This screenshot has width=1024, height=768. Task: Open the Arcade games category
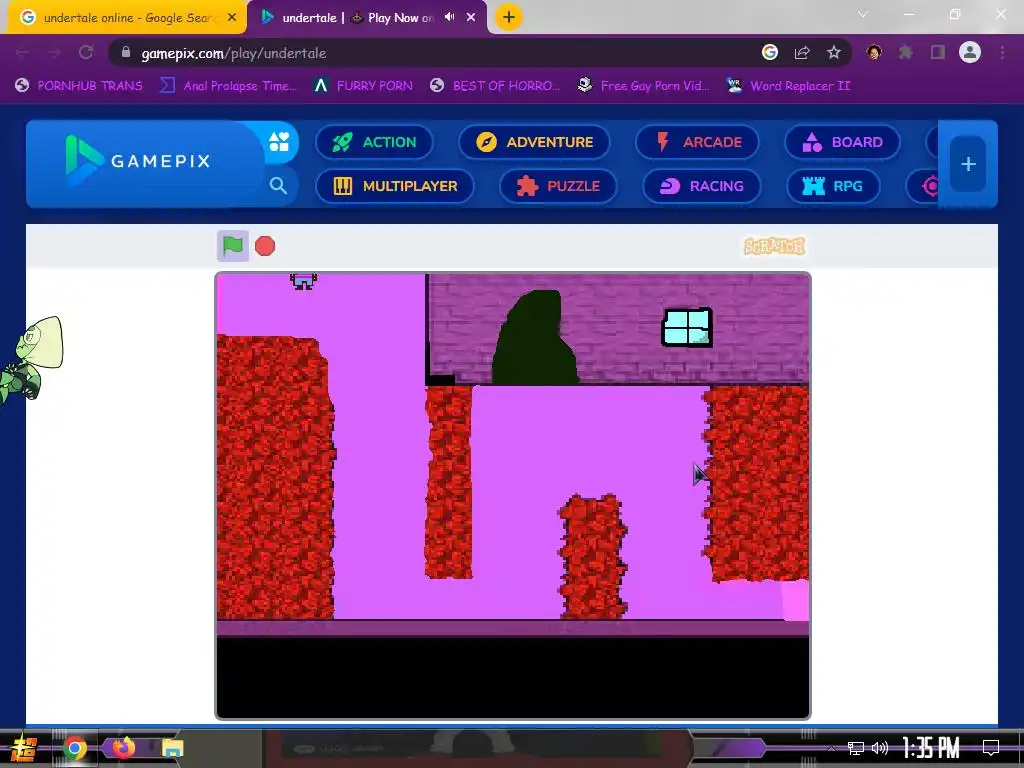(x=697, y=142)
